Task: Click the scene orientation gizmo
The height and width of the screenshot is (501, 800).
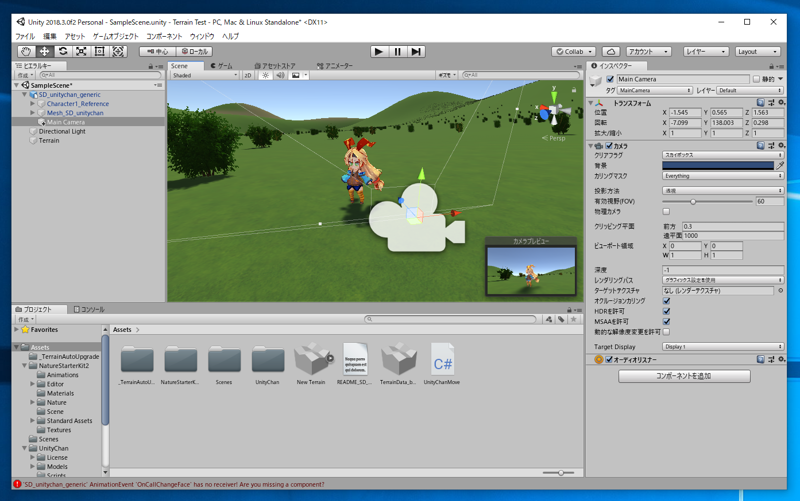Action: tap(553, 111)
